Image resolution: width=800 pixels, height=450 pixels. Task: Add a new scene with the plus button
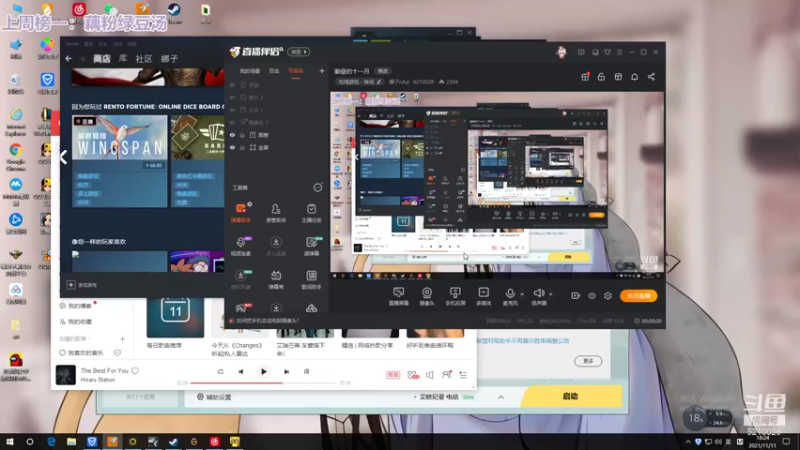[321, 71]
